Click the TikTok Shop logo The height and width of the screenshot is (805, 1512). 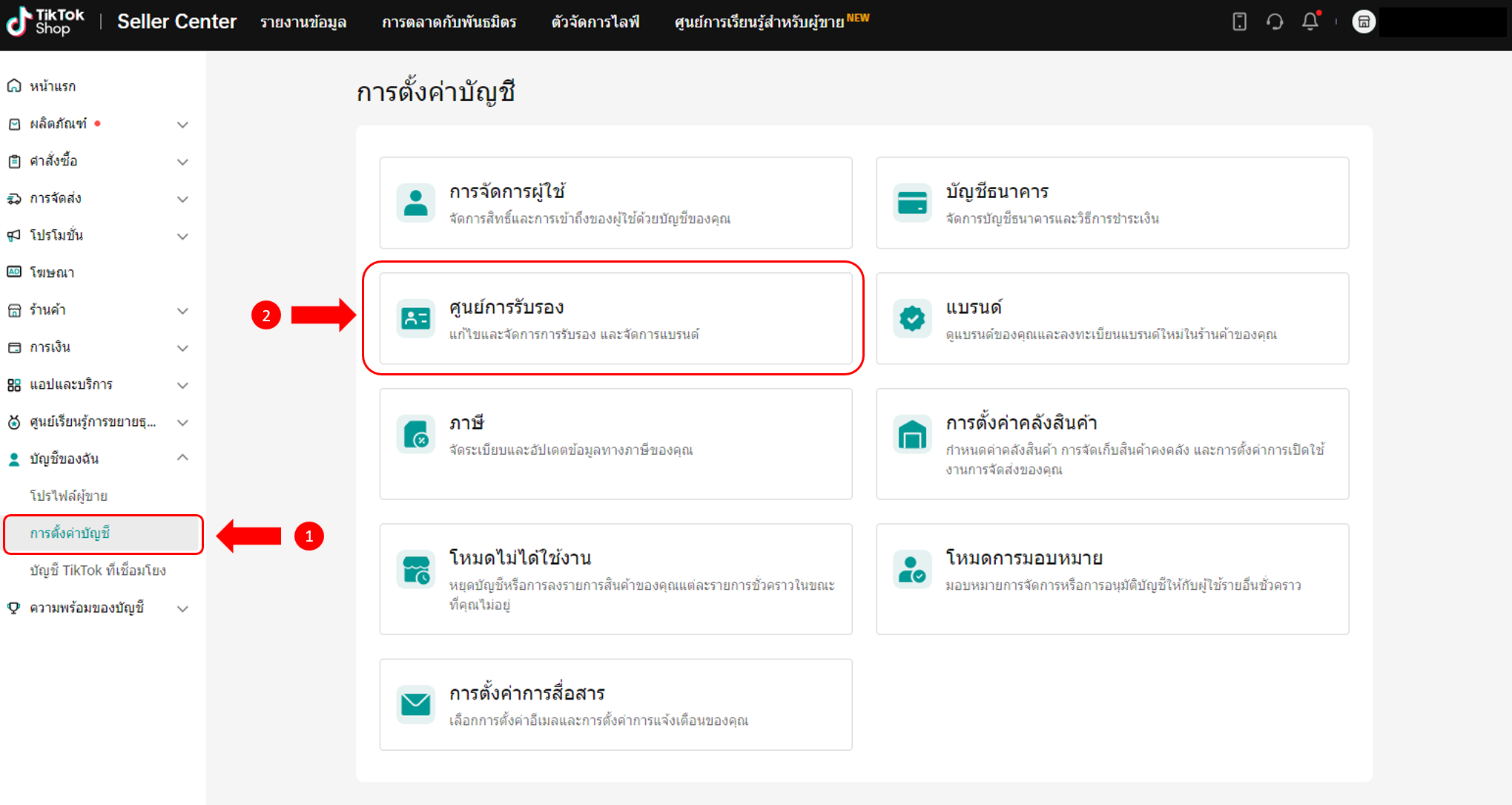[x=46, y=22]
